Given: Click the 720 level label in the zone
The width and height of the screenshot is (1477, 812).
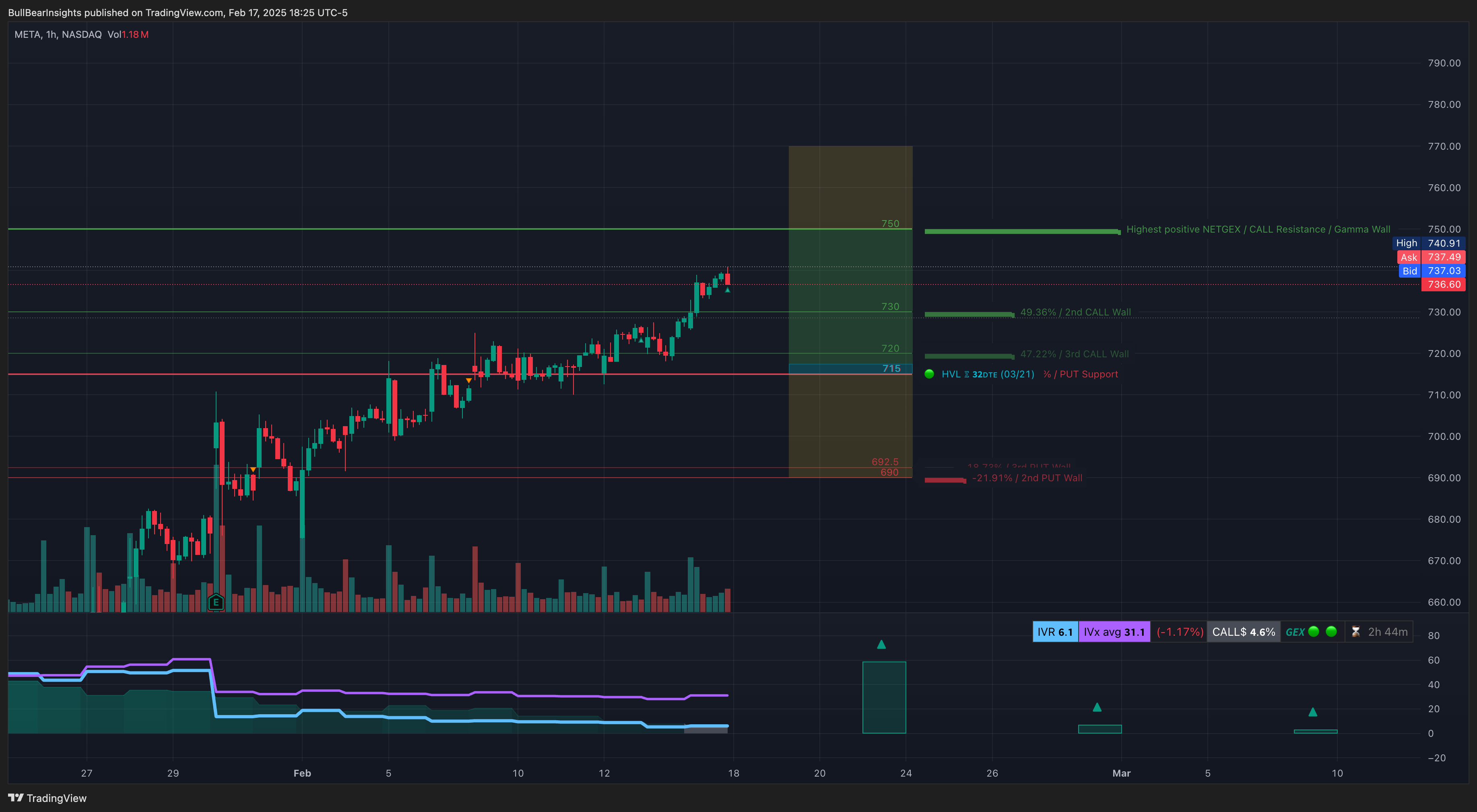Looking at the screenshot, I should [890, 348].
